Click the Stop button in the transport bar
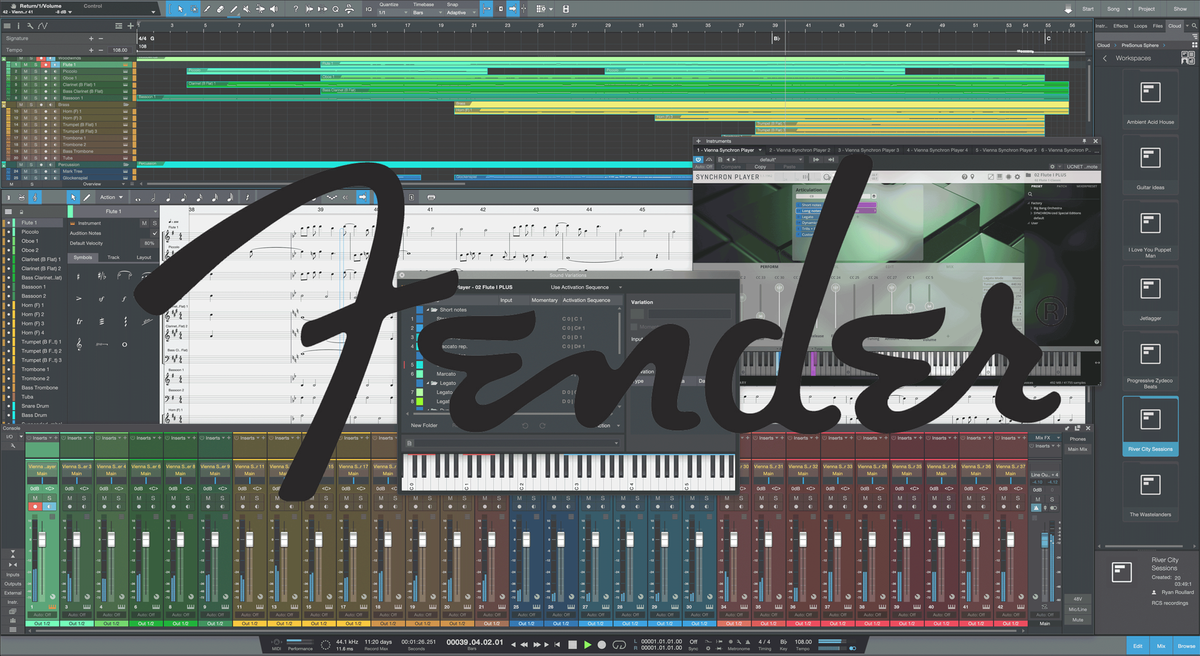Viewport: 1200px width, 656px height. [x=572, y=645]
